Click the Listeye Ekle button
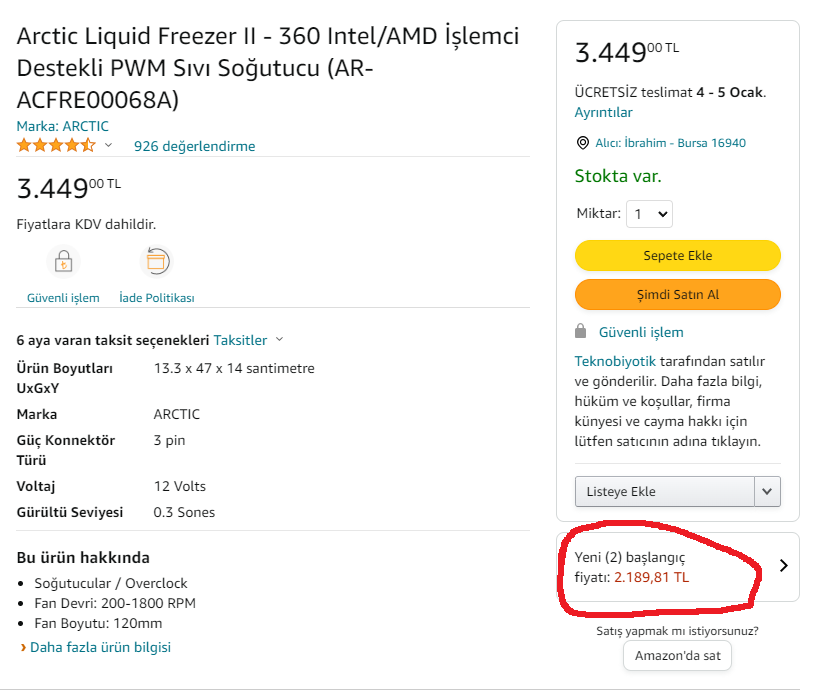815x690 pixels. 664,491
